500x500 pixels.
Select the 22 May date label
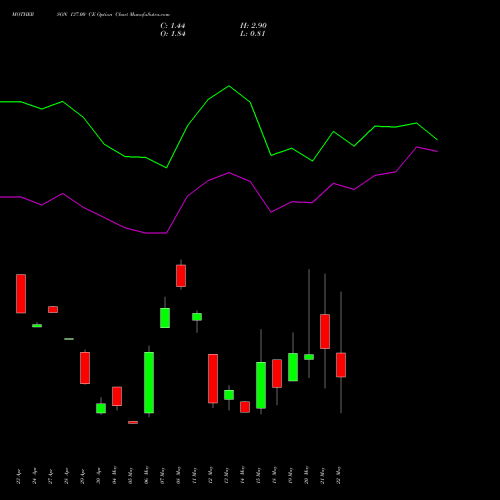[339, 475]
